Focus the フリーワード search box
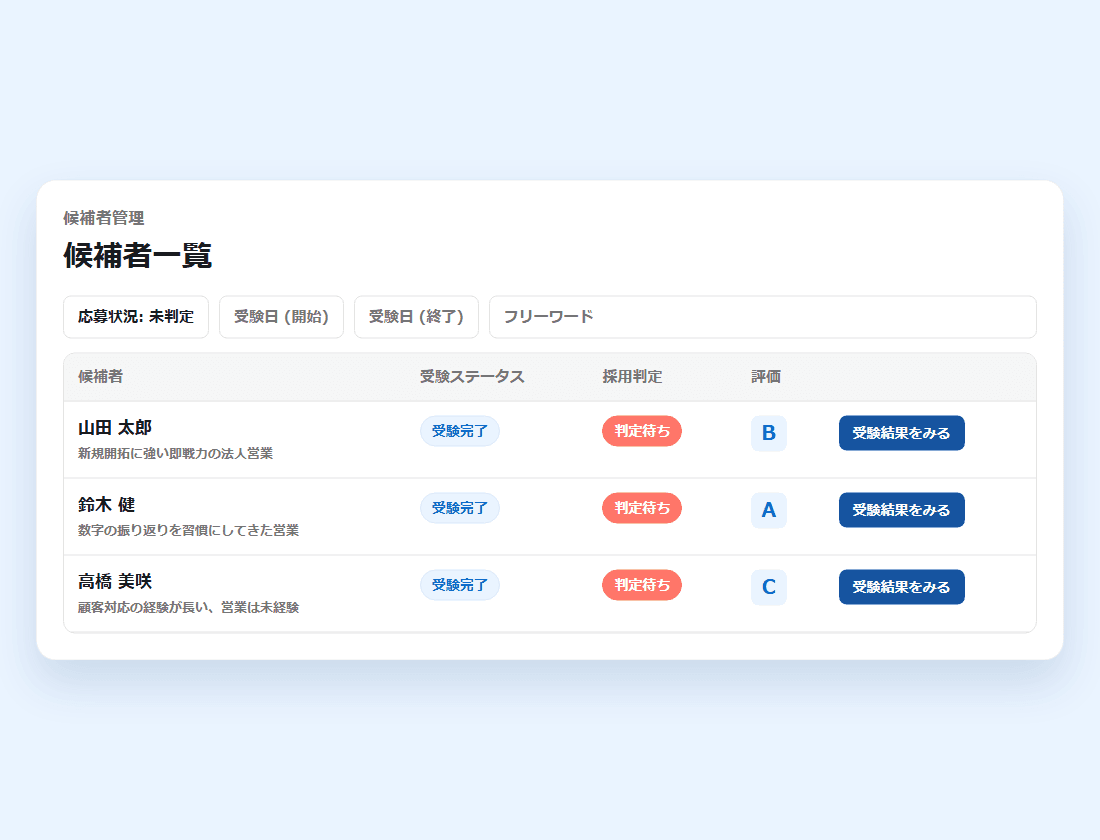Image resolution: width=1100 pixels, height=840 pixels. [763, 316]
